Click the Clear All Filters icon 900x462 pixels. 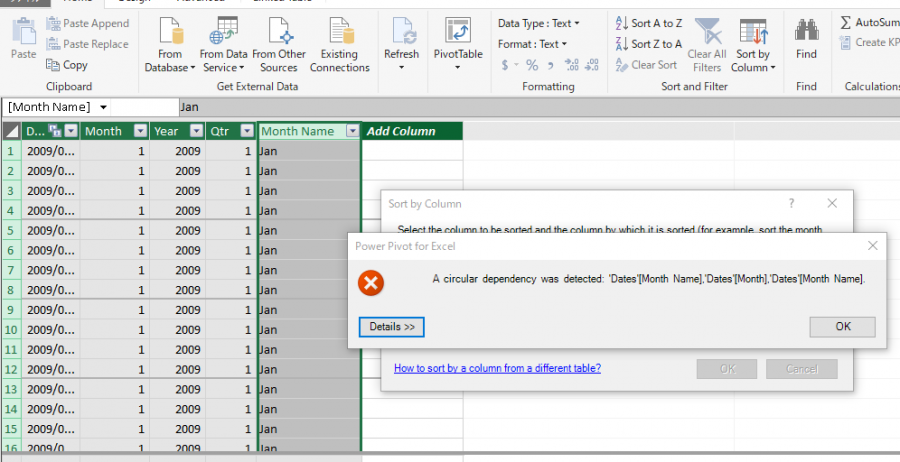pyautogui.click(x=708, y=30)
